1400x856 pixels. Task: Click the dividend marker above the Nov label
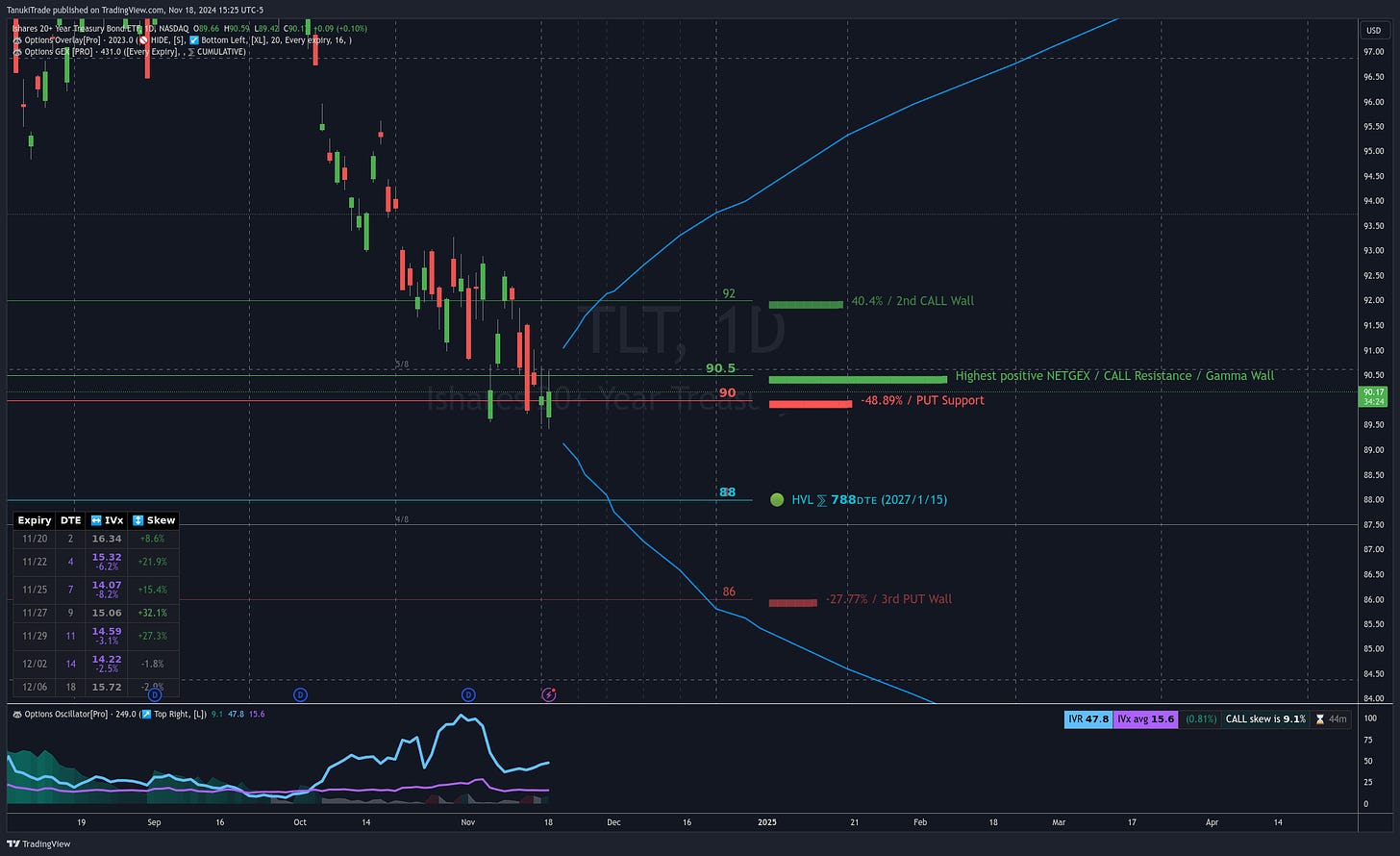[x=468, y=694]
